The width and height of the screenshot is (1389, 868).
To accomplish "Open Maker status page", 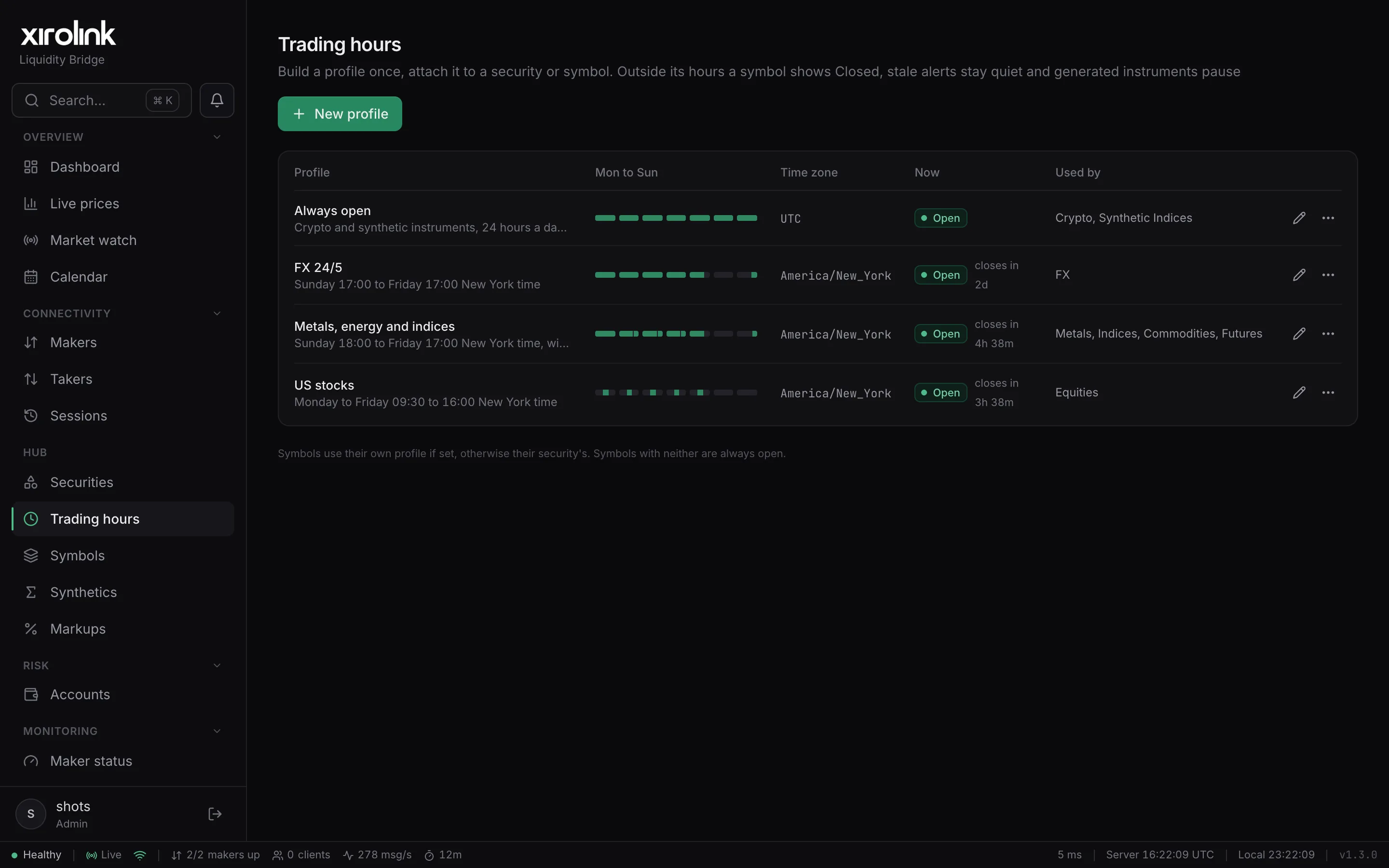I will [123, 761].
